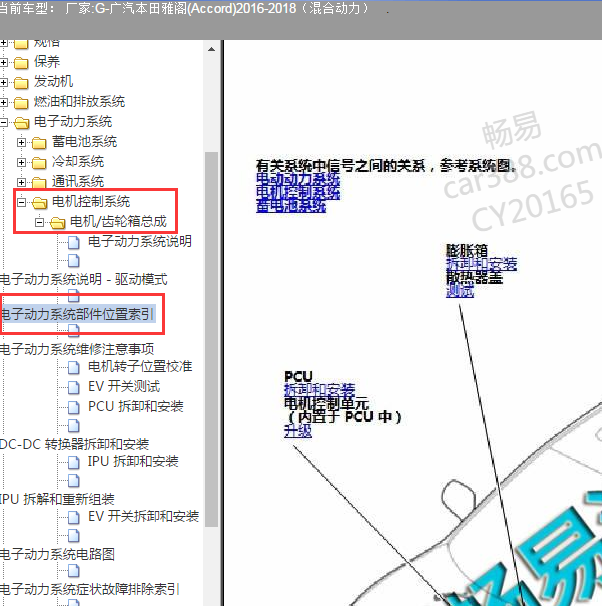Screen dimensions: 602x606
Task: Expand the 发动机 folder node
Action: point(3,82)
